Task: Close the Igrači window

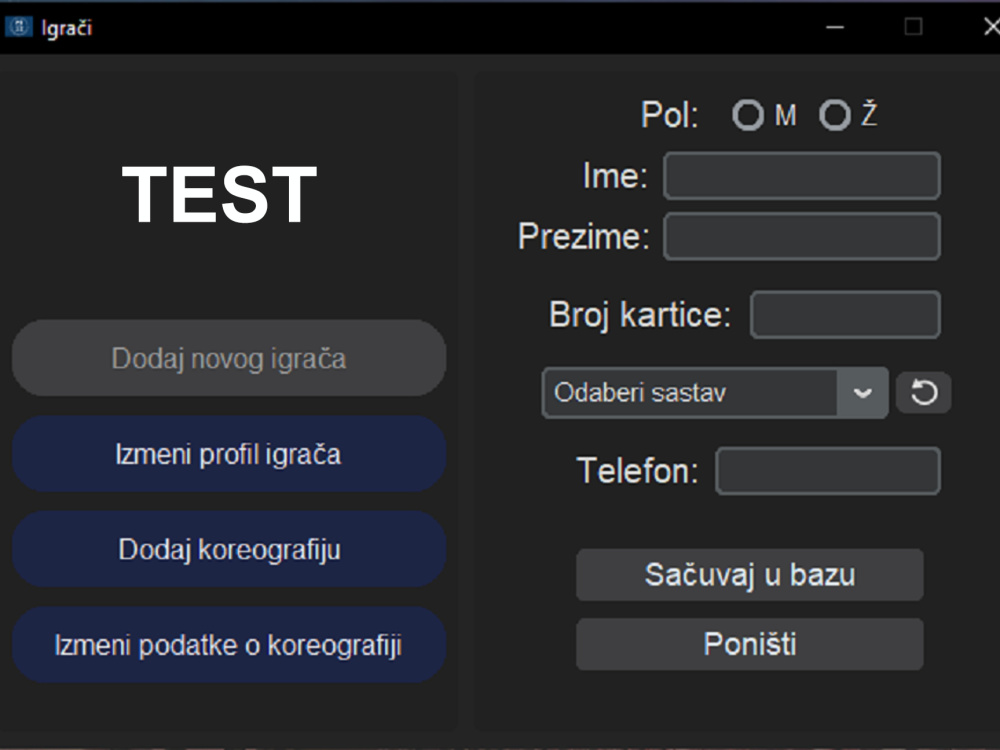Action: coord(990,27)
